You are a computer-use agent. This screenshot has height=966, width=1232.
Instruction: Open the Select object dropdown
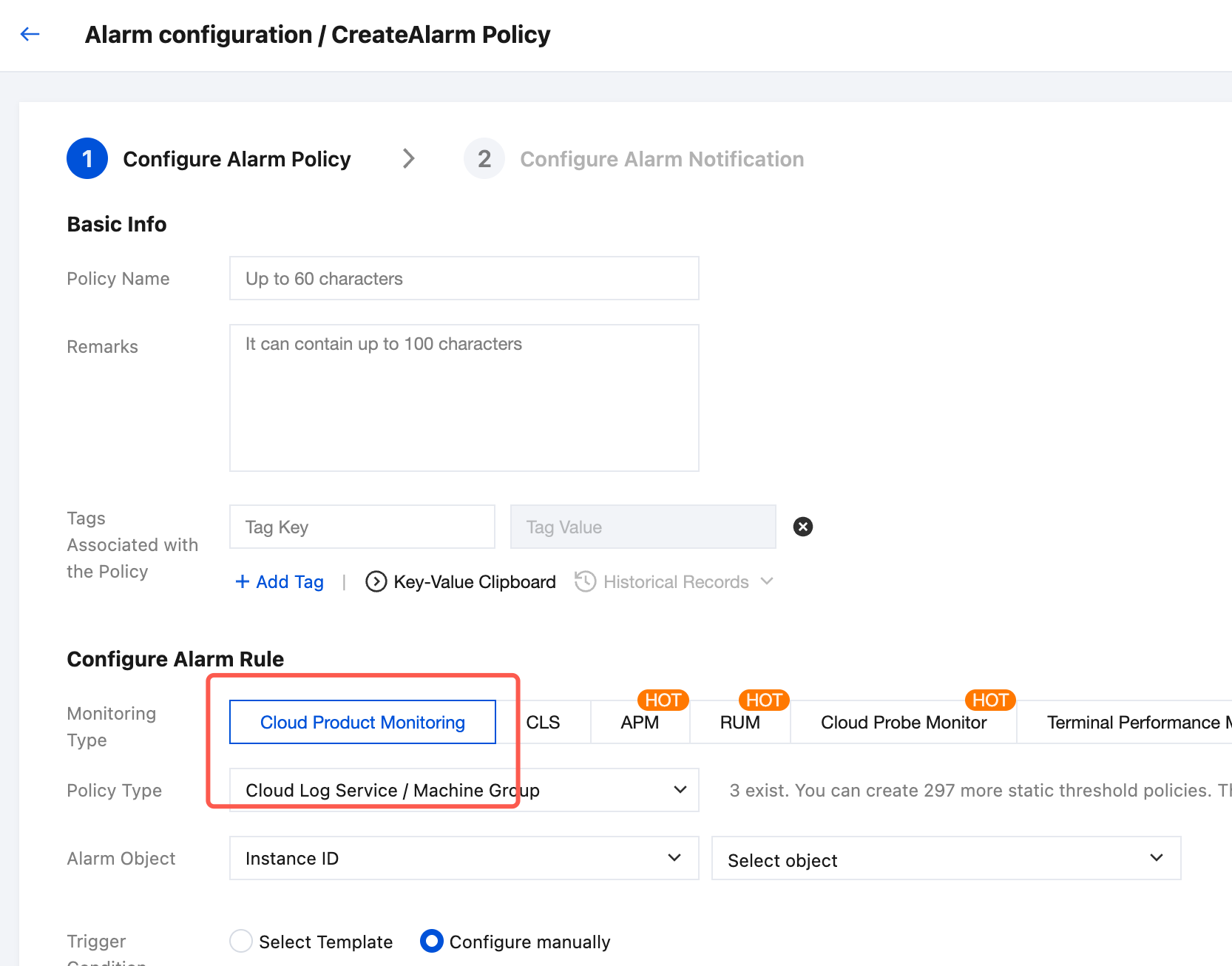click(x=946, y=858)
